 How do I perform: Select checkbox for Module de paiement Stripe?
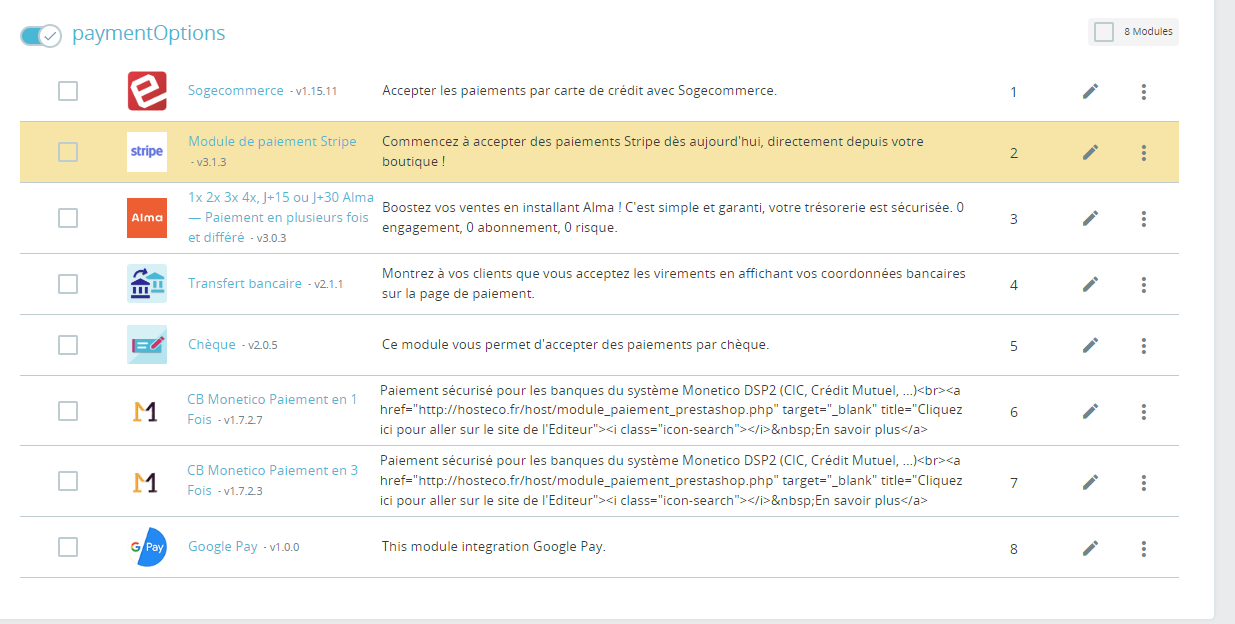coord(67,152)
